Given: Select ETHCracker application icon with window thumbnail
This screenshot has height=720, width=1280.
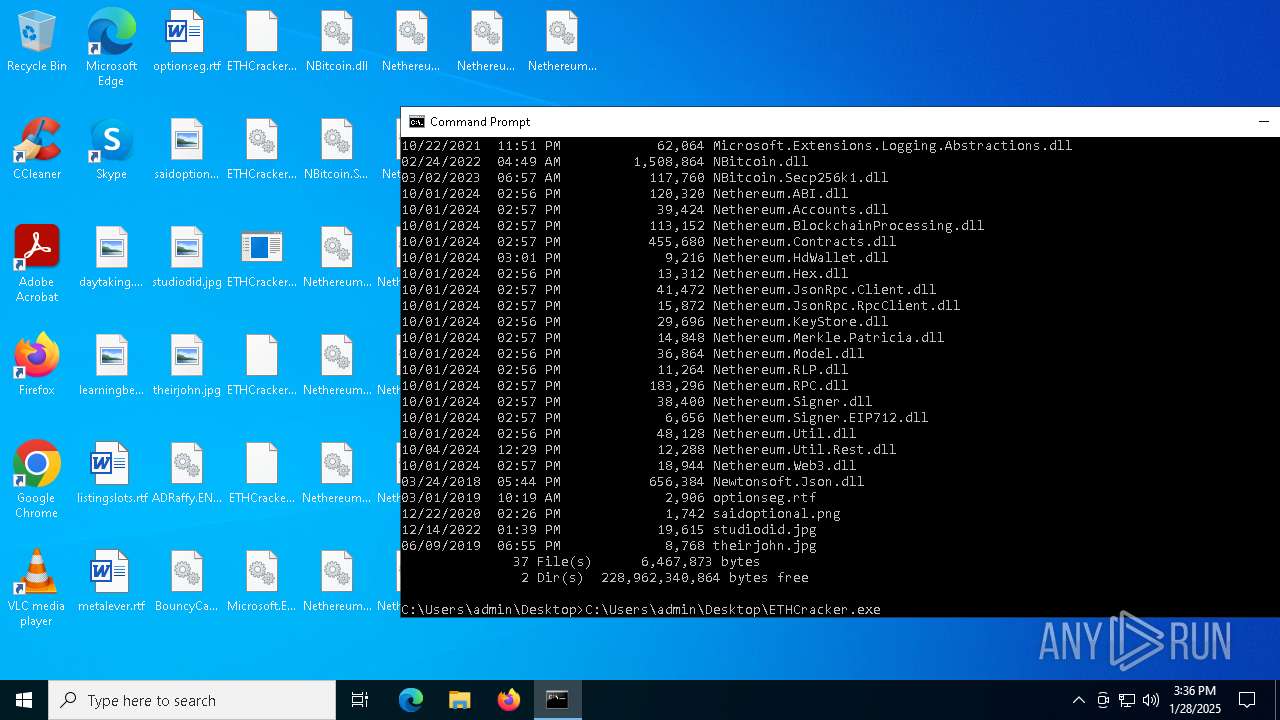Looking at the screenshot, I should (262, 258).
